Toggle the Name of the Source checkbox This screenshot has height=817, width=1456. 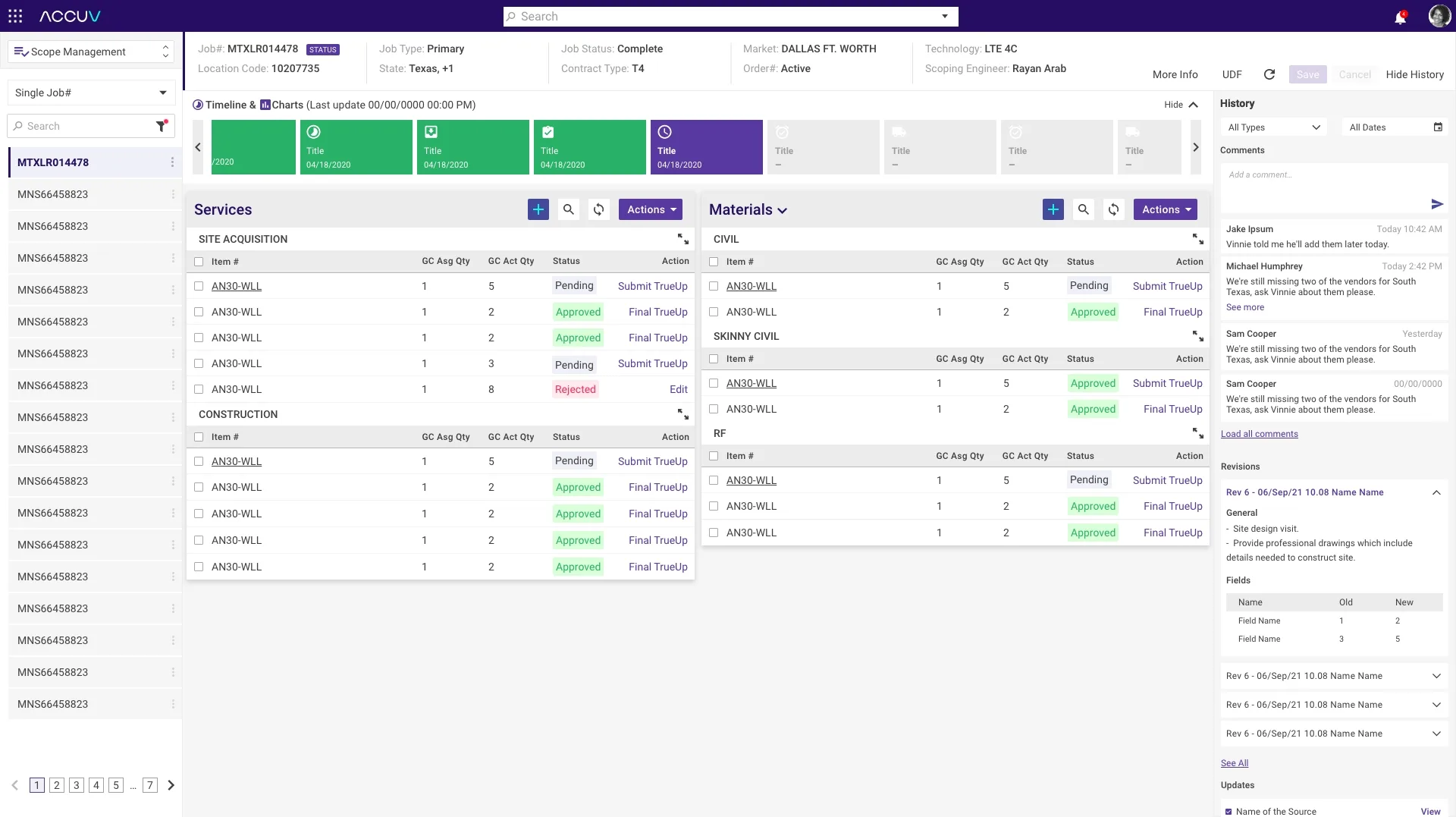(1228, 812)
